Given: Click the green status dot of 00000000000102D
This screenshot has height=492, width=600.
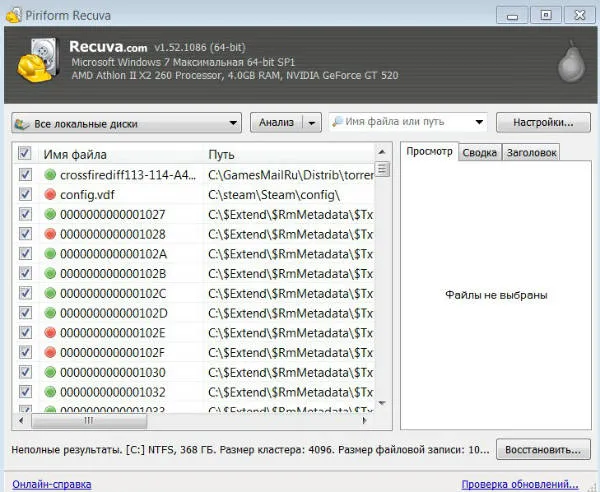Looking at the screenshot, I should coord(50,313).
